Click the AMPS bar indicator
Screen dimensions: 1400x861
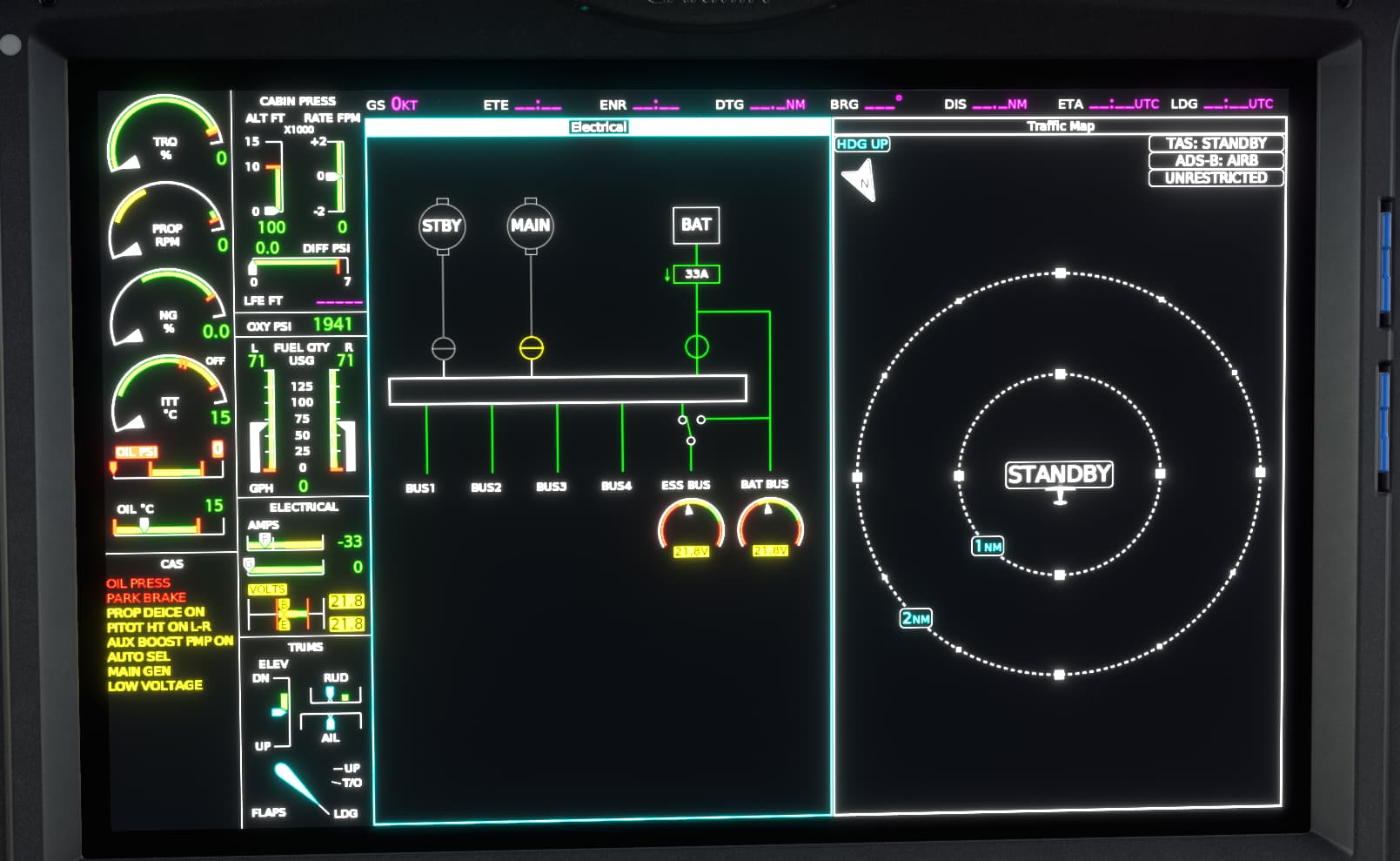click(287, 542)
